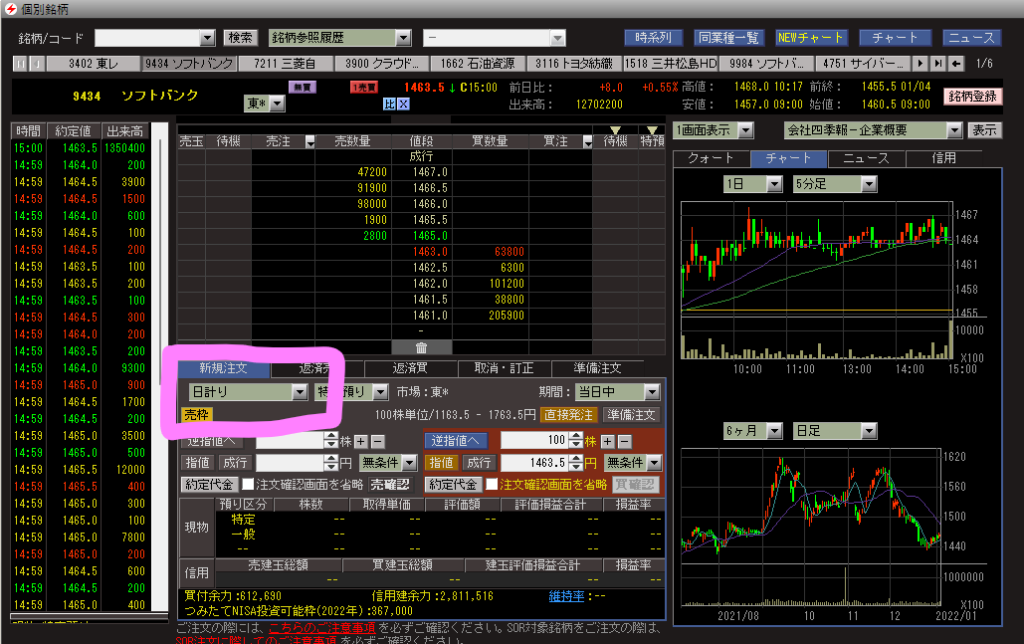Switch to the 準備注文 tab
Screen dimensions: 1024x644
[x=597, y=368]
